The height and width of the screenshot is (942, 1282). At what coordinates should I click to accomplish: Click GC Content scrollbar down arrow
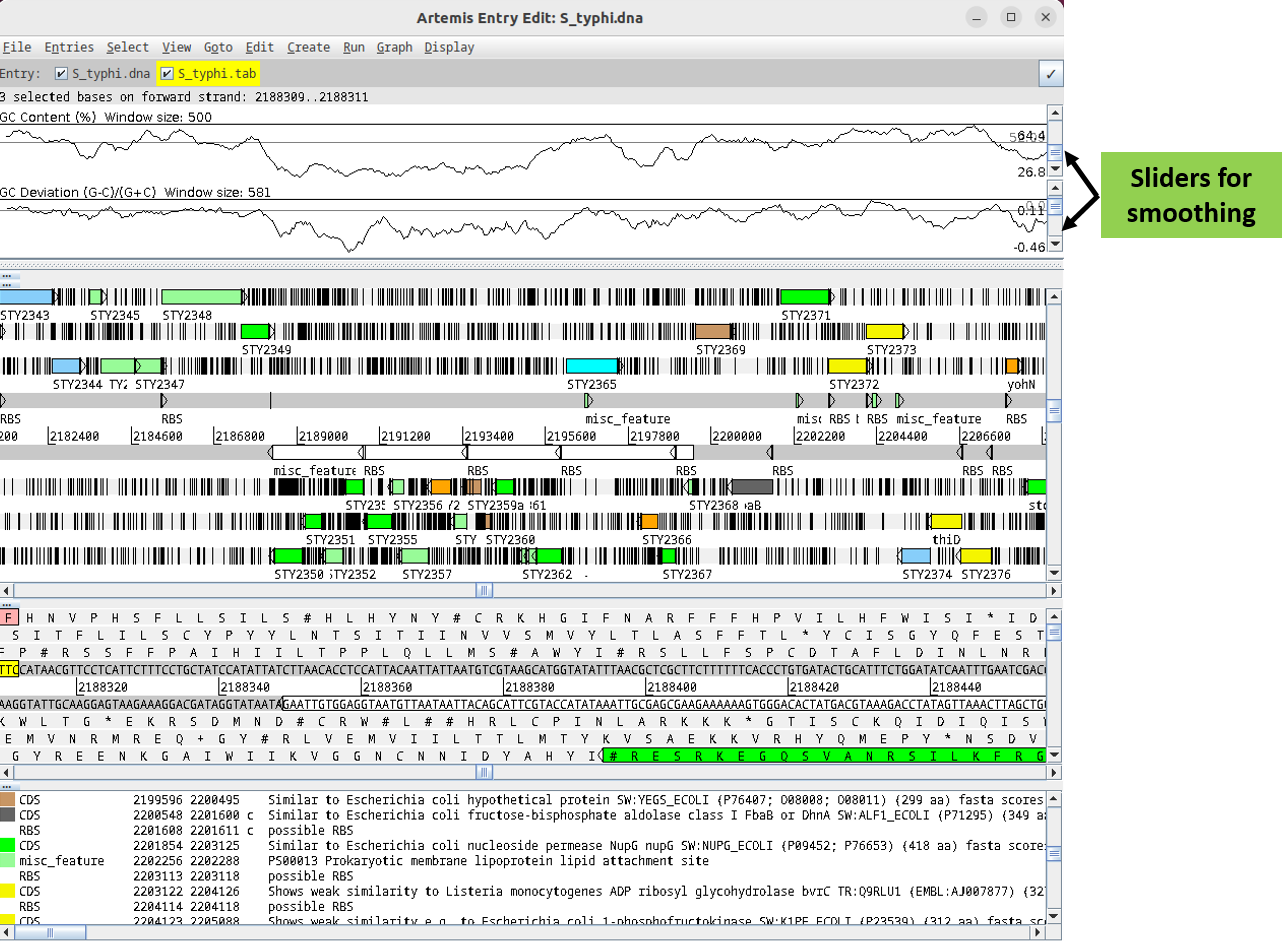point(1054,170)
